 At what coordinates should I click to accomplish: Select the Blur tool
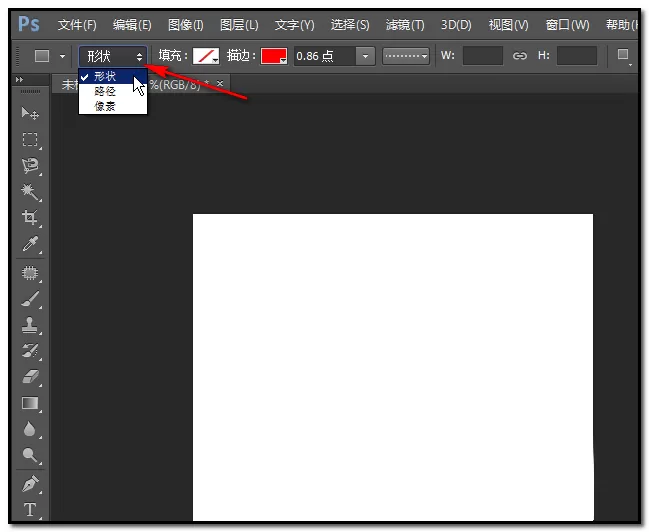pyautogui.click(x=30, y=429)
